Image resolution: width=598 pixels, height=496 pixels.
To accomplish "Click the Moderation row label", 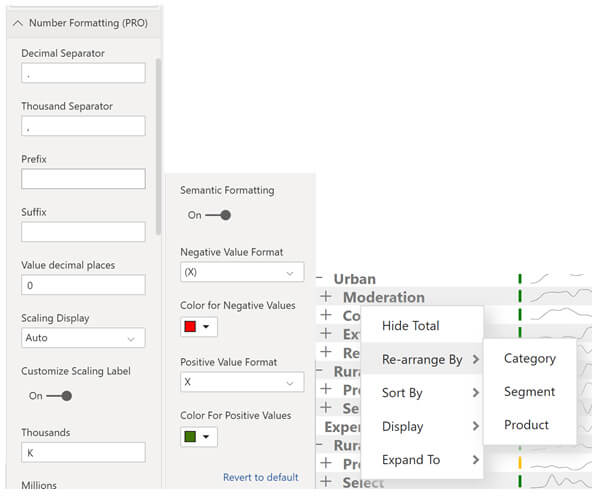I will tap(384, 297).
